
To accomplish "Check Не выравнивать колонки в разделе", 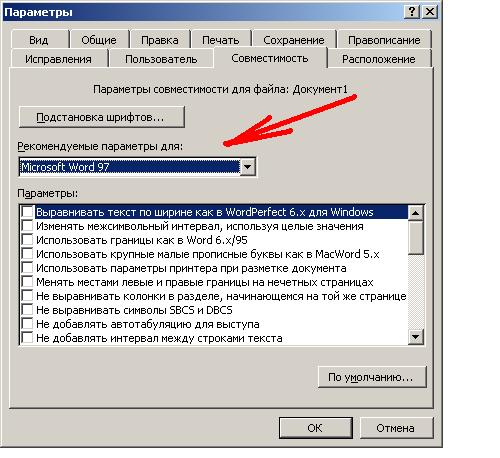I will pos(27,296).
